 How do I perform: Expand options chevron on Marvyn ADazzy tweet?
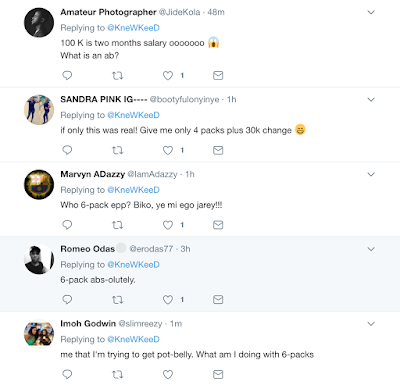click(371, 174)
